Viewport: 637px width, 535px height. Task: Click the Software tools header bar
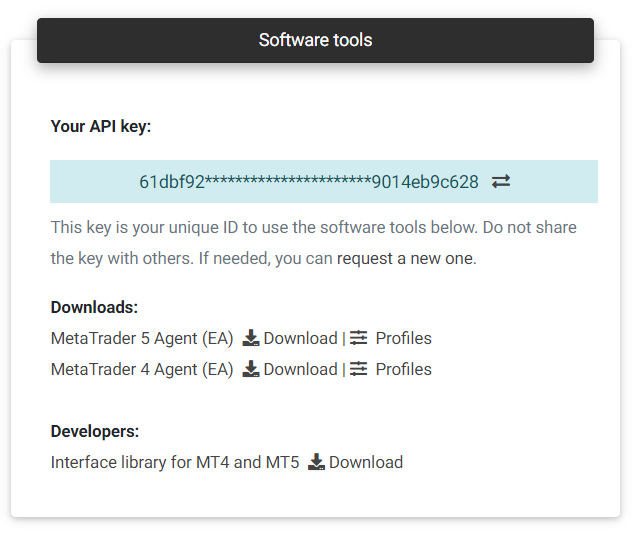315,40
